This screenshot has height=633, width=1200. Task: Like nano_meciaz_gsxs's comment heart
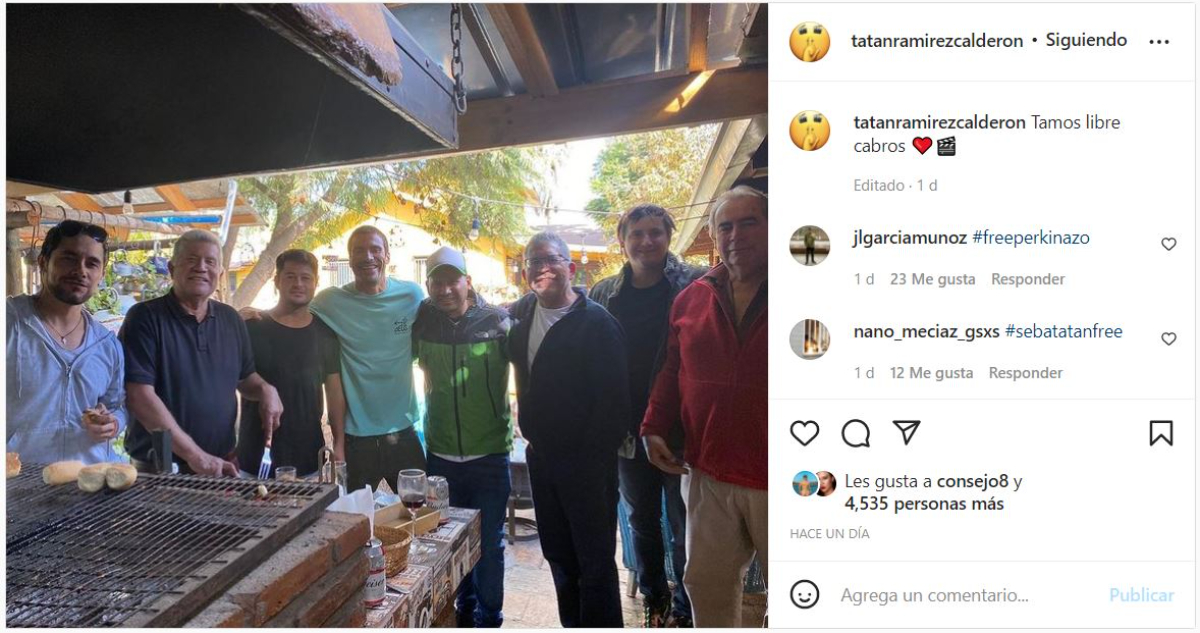point(1169,339)
